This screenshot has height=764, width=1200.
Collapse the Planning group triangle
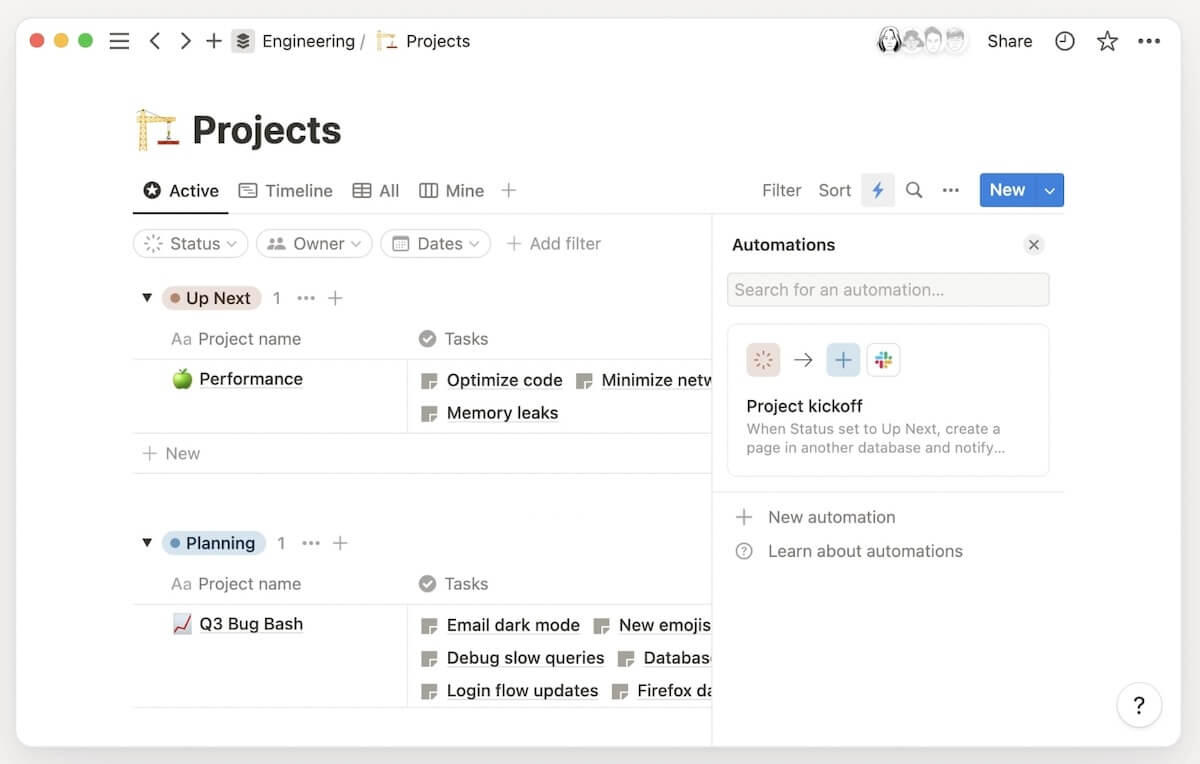(x=147, y=543)
